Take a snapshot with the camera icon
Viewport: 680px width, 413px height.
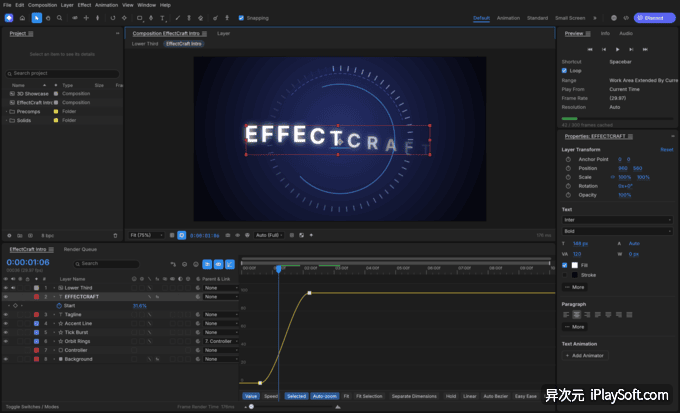(x=228, y=235)
